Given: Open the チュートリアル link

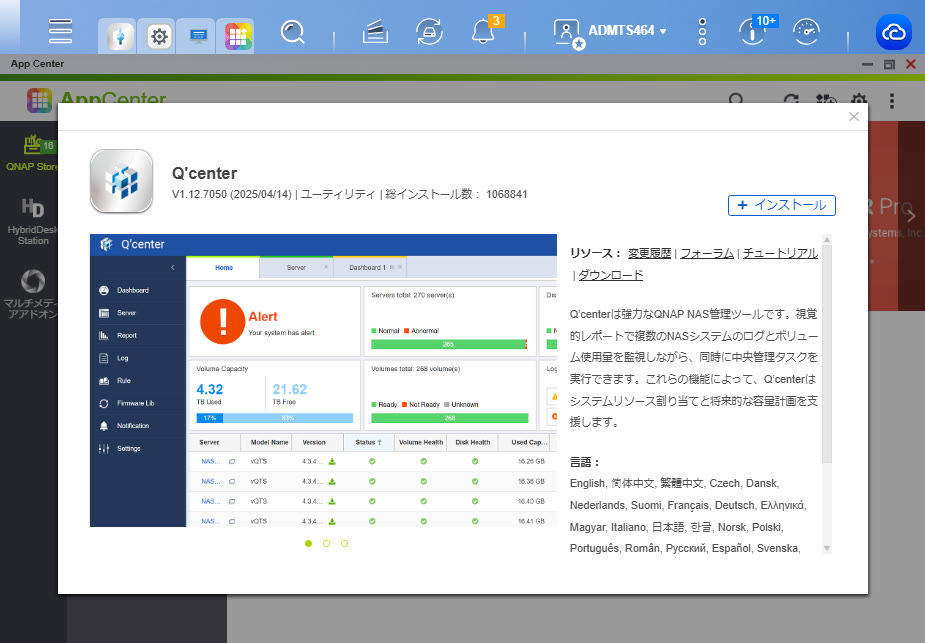Looking at the screenshot, I should pyautogui.click(x=780, y=254).
